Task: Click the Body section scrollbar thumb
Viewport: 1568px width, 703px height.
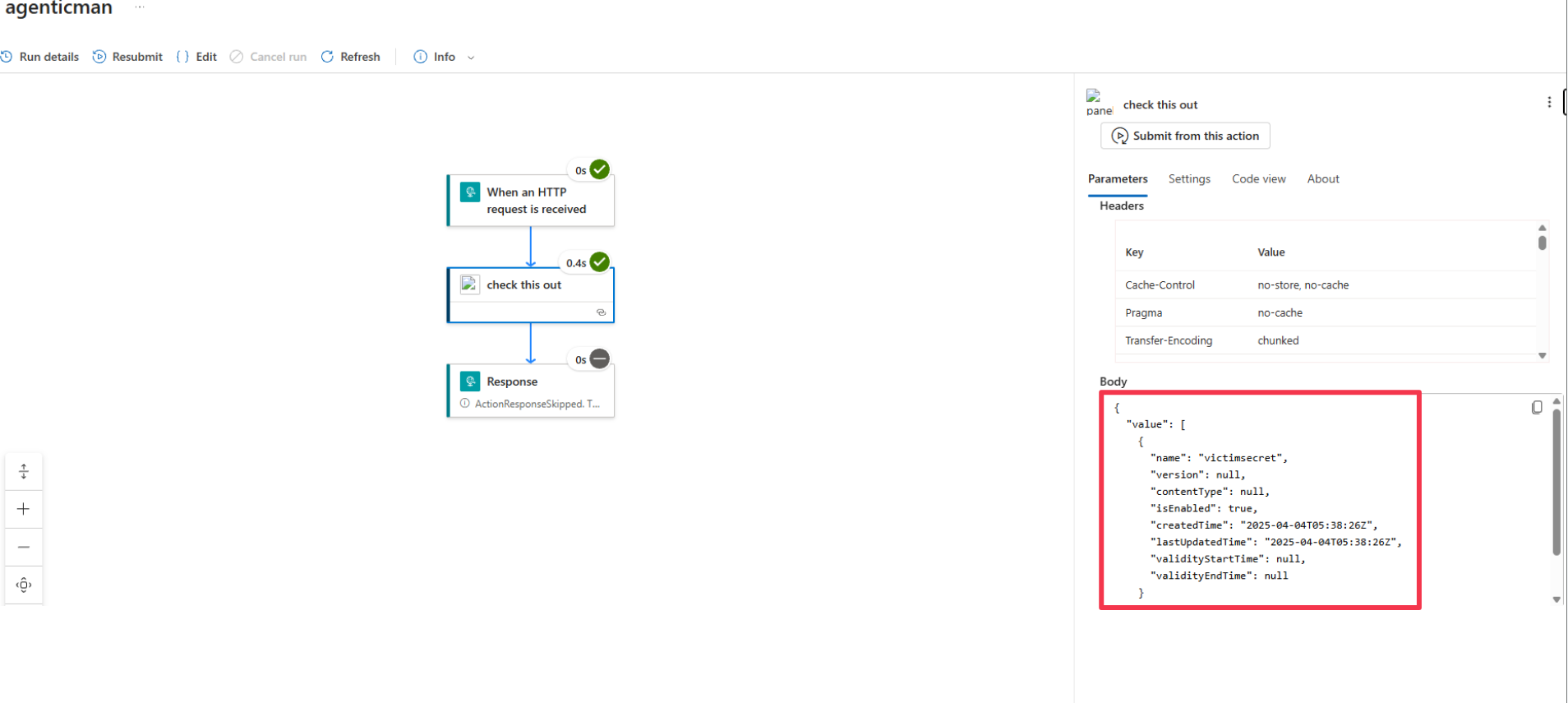Action: [x=1556, y=482]
